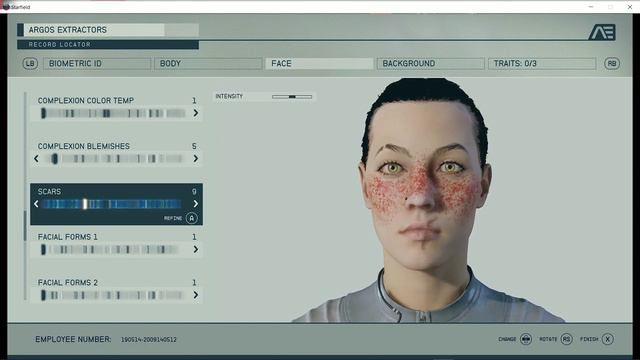640x360 pixels.
Task: Click the RB bumper icon
Action: pyautogui.click(x=611, y=63)
